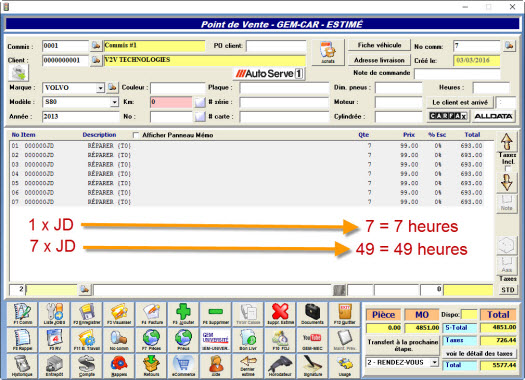Click the Adresse livraison button

[379, 60]
